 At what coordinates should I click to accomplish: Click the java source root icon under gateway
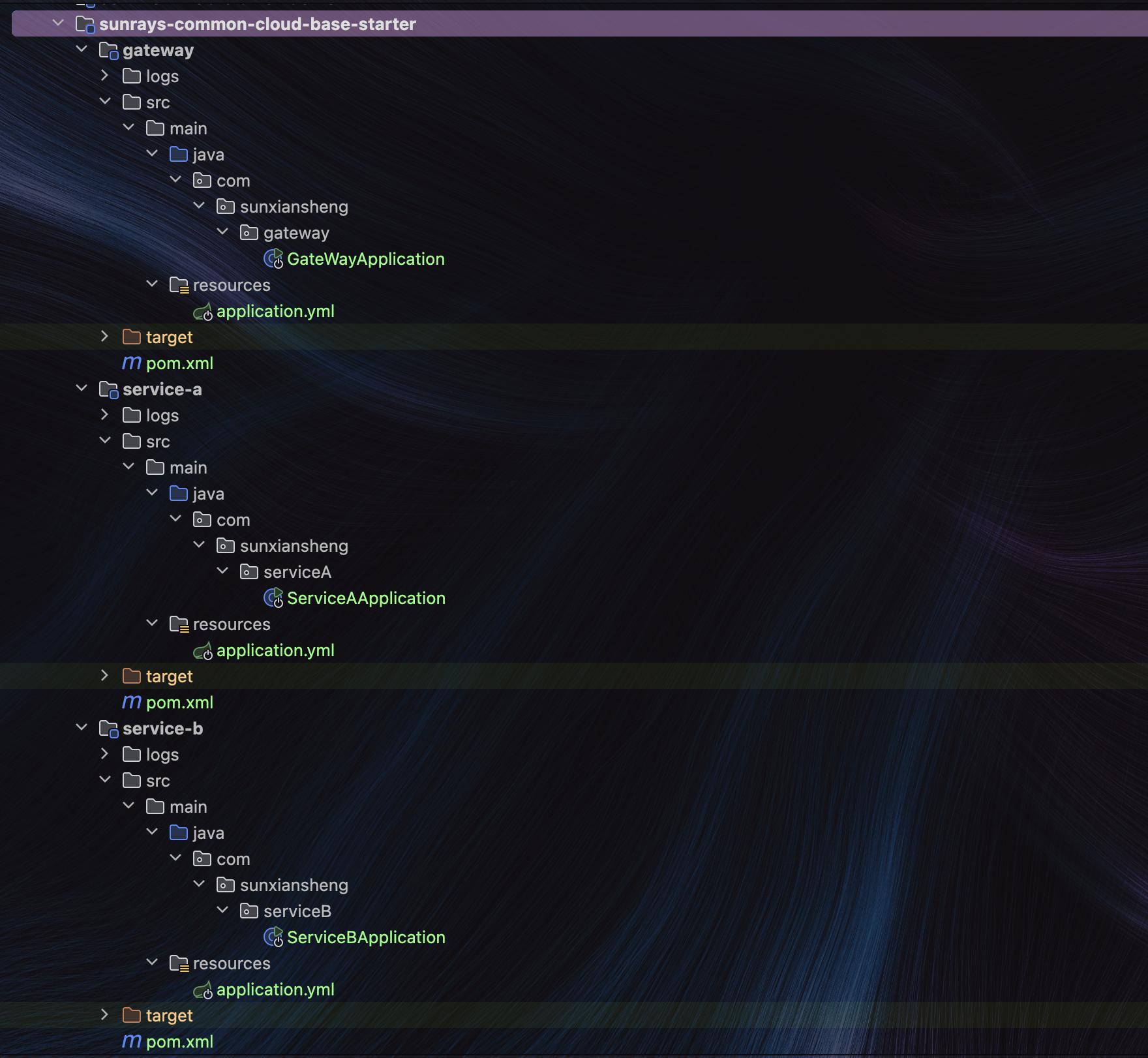click(179, 154)
